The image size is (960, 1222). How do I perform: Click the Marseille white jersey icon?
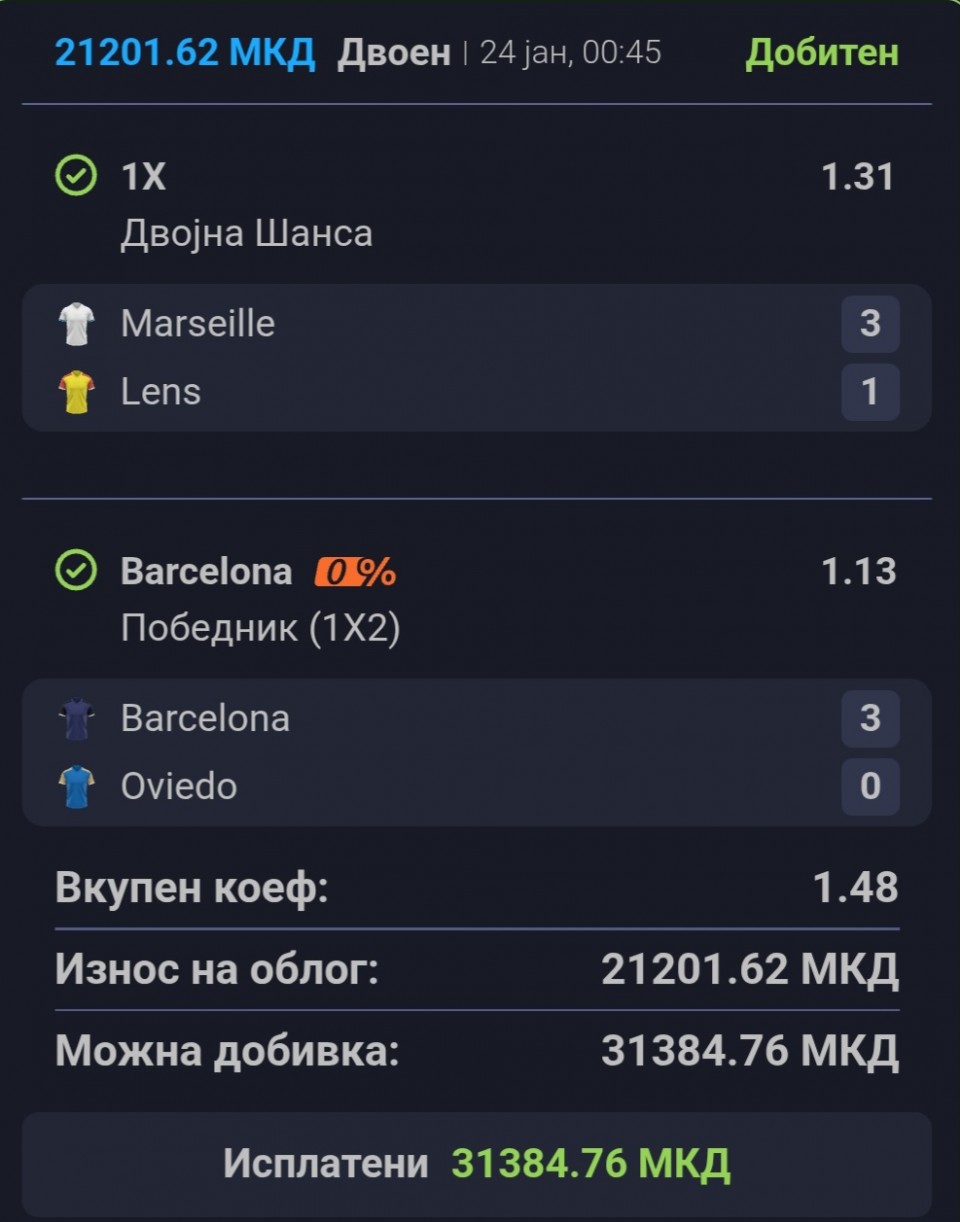(x=76, y=324)
